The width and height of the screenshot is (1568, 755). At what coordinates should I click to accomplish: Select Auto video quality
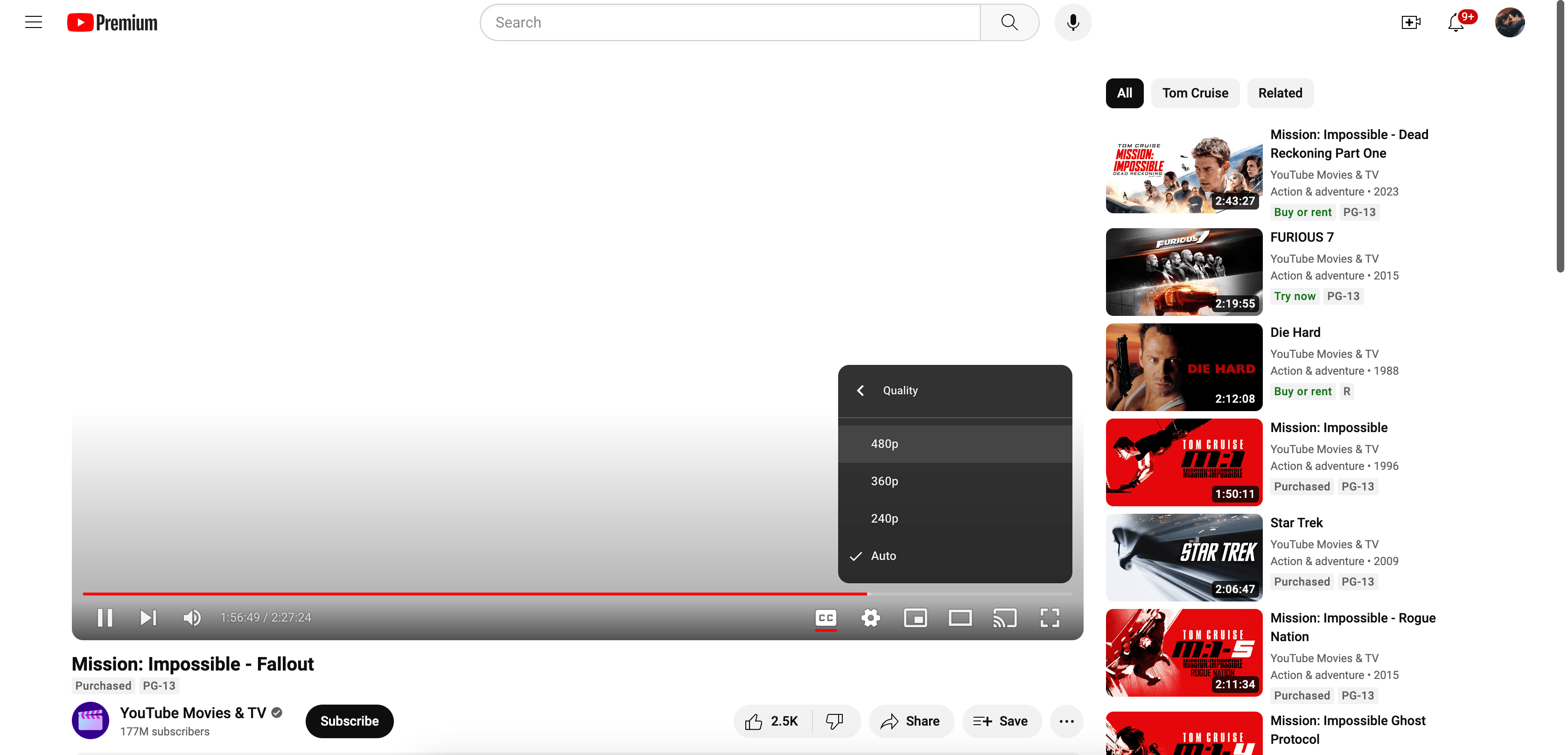click(x=883, y=555)
